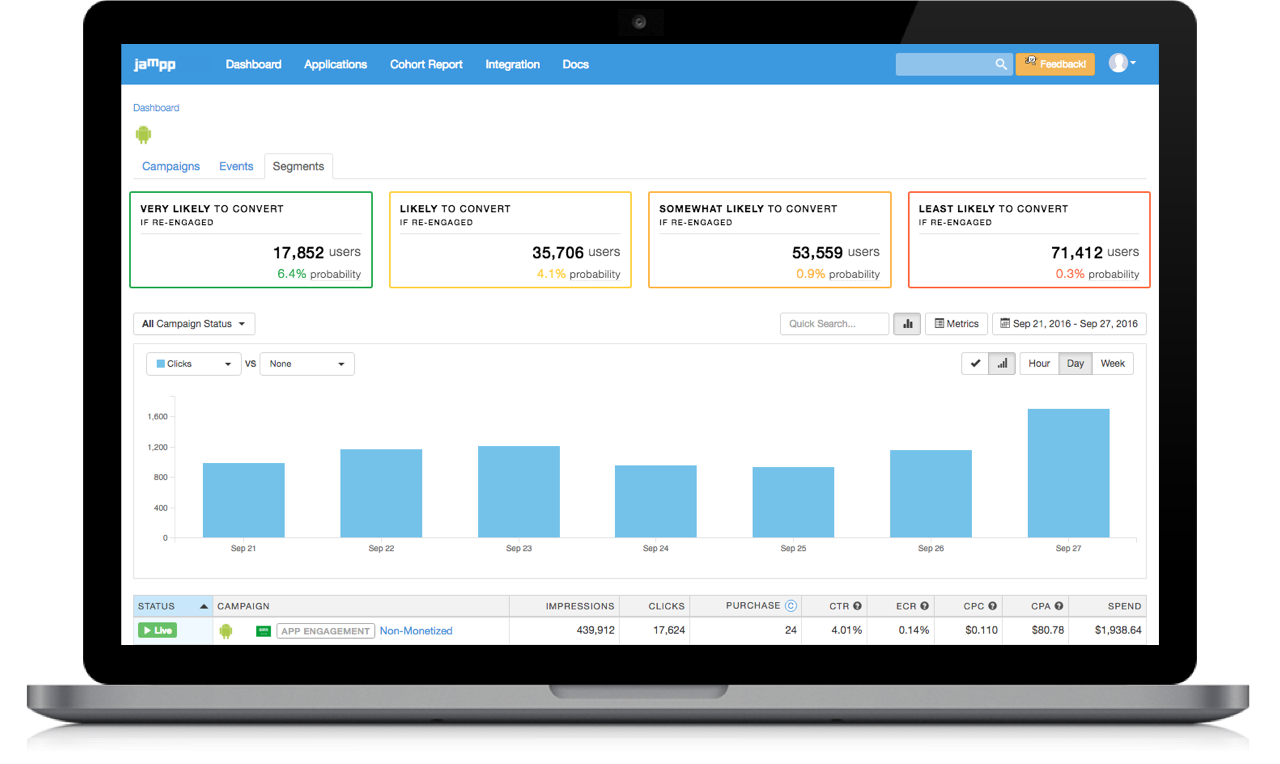The image size is (1280, 764).
Task: Open the Non-Monetized campaign link
Action: point(416,631)
